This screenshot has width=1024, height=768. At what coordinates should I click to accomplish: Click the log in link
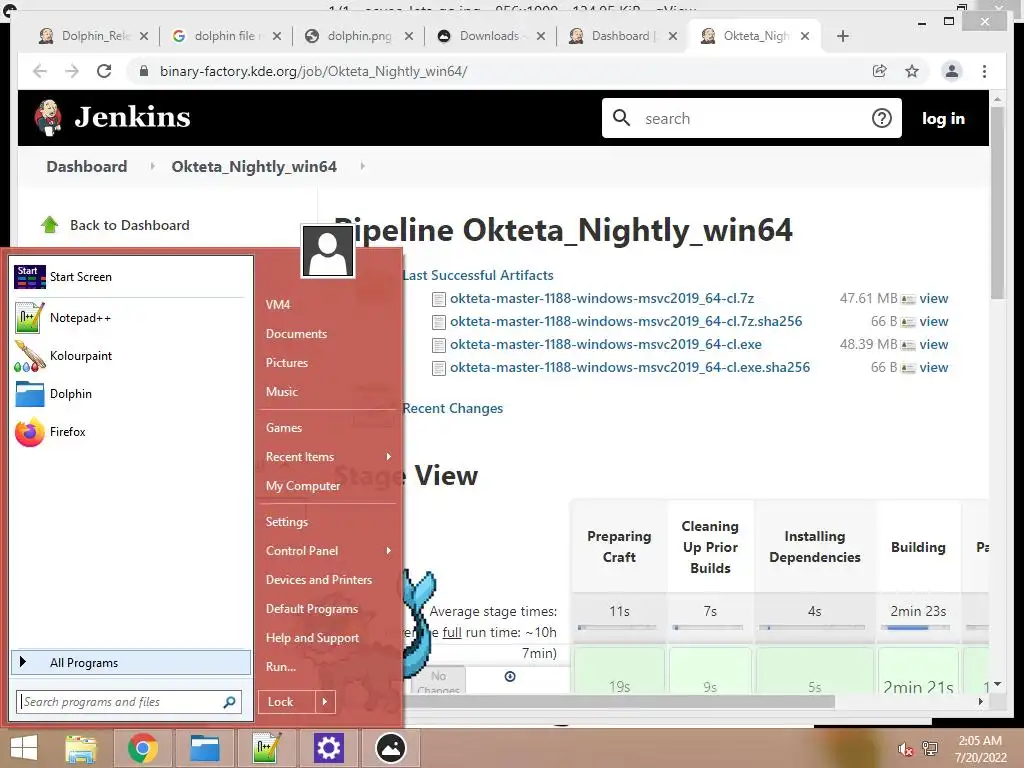tap(943, 118)
